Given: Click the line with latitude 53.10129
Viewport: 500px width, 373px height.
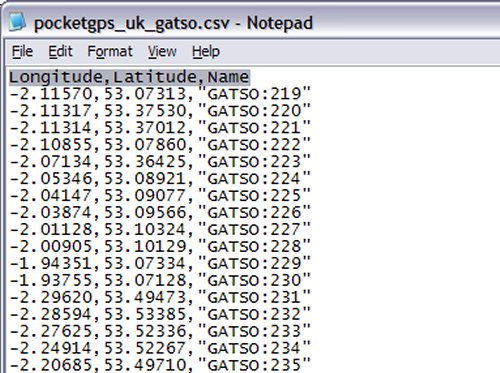Looking at the screenshot, I should (160, 247).
